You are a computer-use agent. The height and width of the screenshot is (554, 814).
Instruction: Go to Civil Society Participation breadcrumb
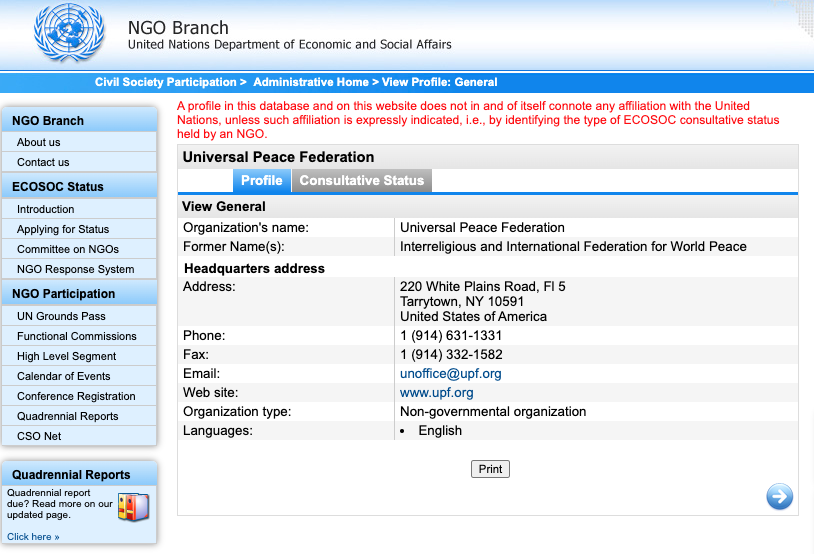tap(165, 82)
